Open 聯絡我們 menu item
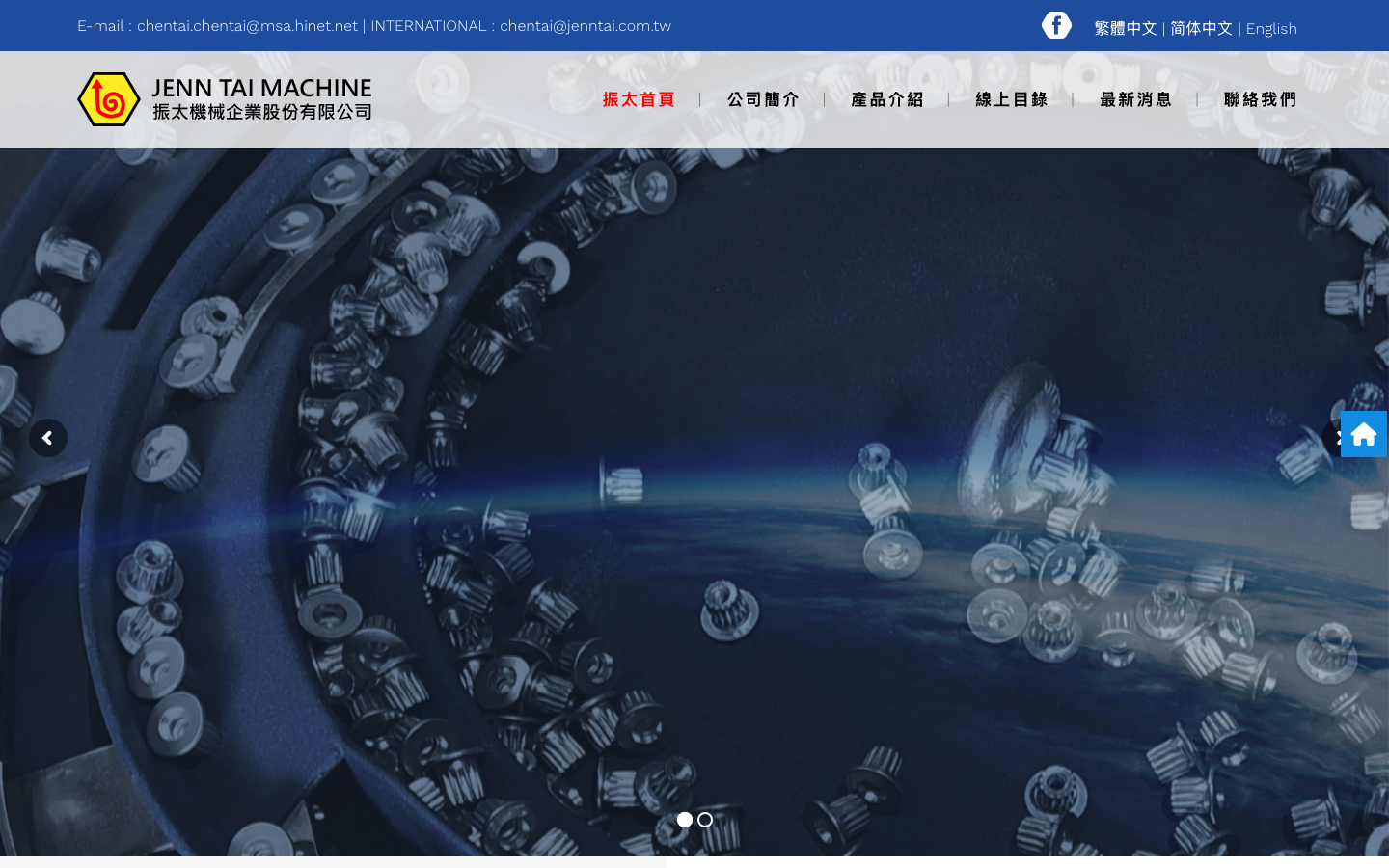 coord(1261,99)
